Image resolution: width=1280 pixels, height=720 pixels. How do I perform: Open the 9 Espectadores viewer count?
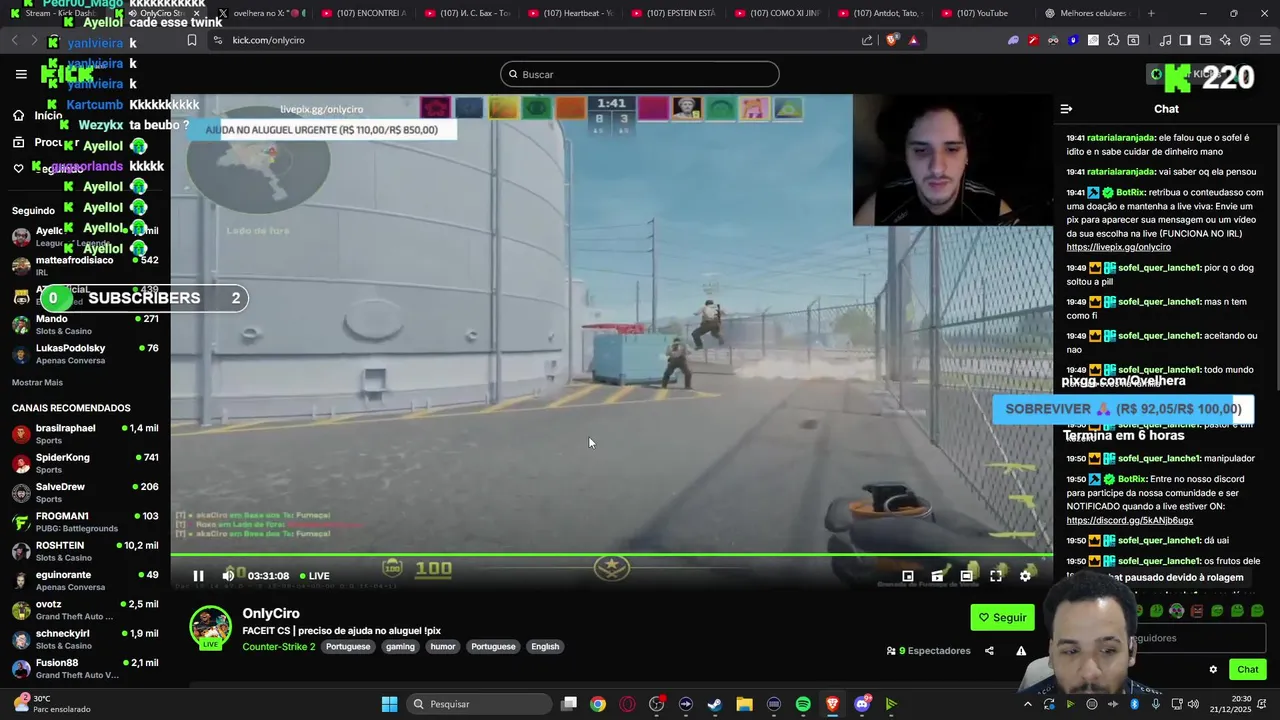coord(928,651)
